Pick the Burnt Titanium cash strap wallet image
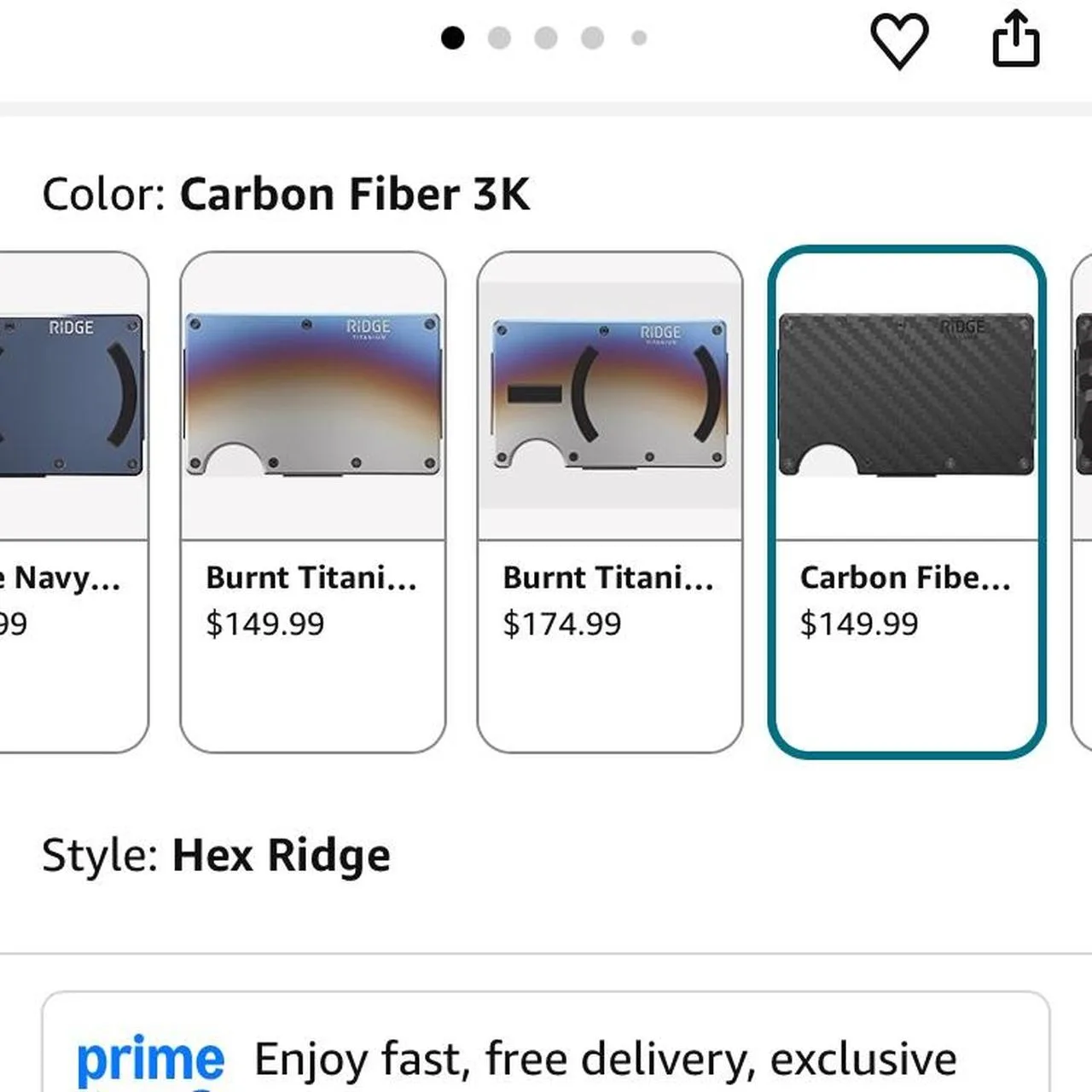Screen dimensions: 1092x1092 pyautogui.click(x=609, y=396)
